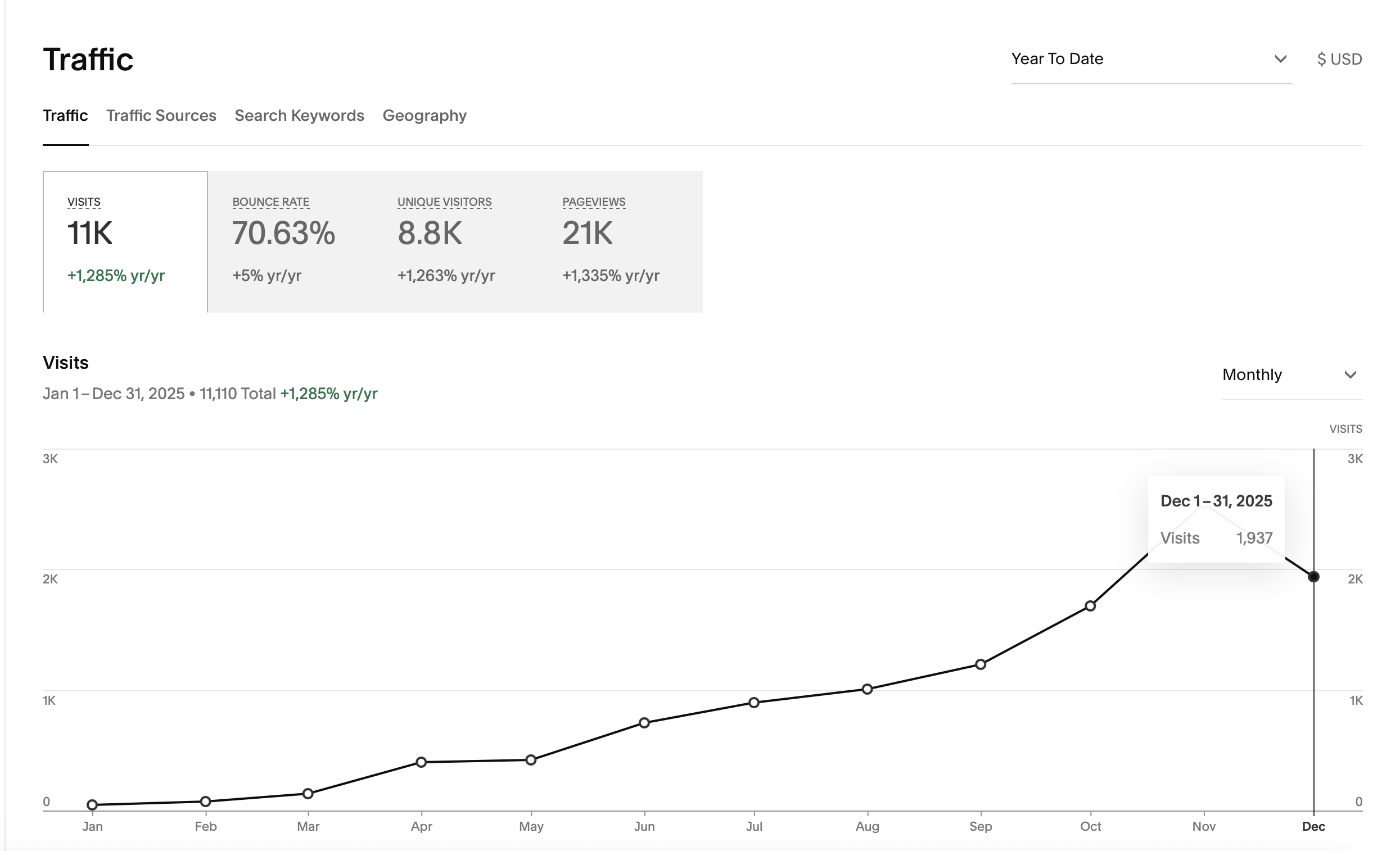Open the Search Keywords tab
This screenshot has height=851, width=1400.
point(299,115)
